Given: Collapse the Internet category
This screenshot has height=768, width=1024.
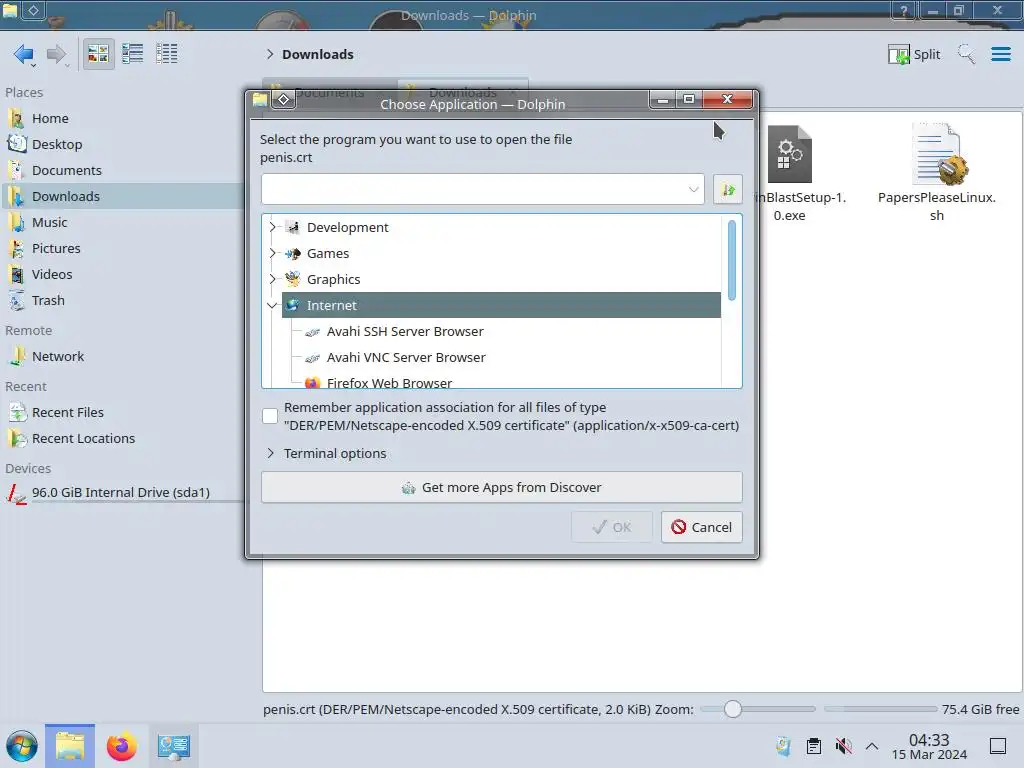Looking at the screenshot, I should tap(272, 306).
